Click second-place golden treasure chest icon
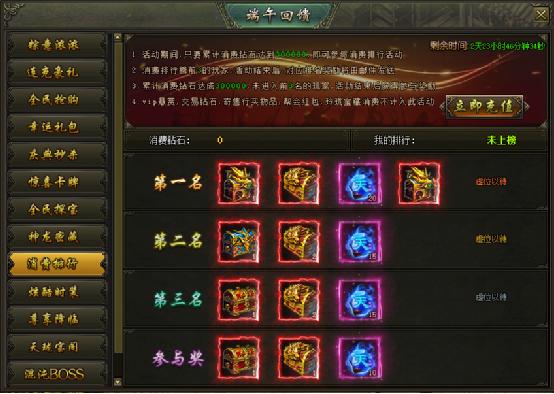The image size is (554, 394). (299, 242)
